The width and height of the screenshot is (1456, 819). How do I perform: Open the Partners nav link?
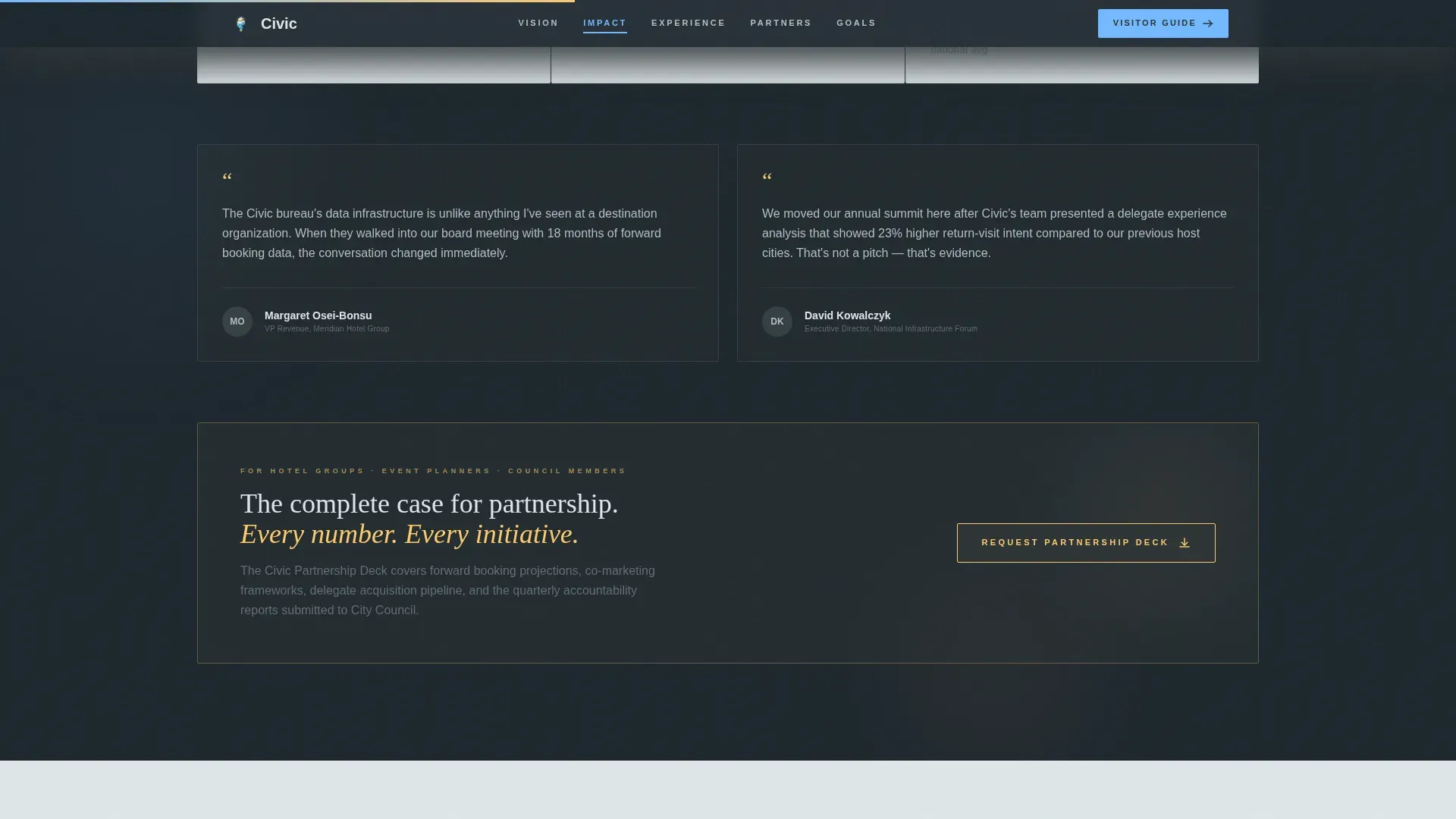click(x=781, y=24)
